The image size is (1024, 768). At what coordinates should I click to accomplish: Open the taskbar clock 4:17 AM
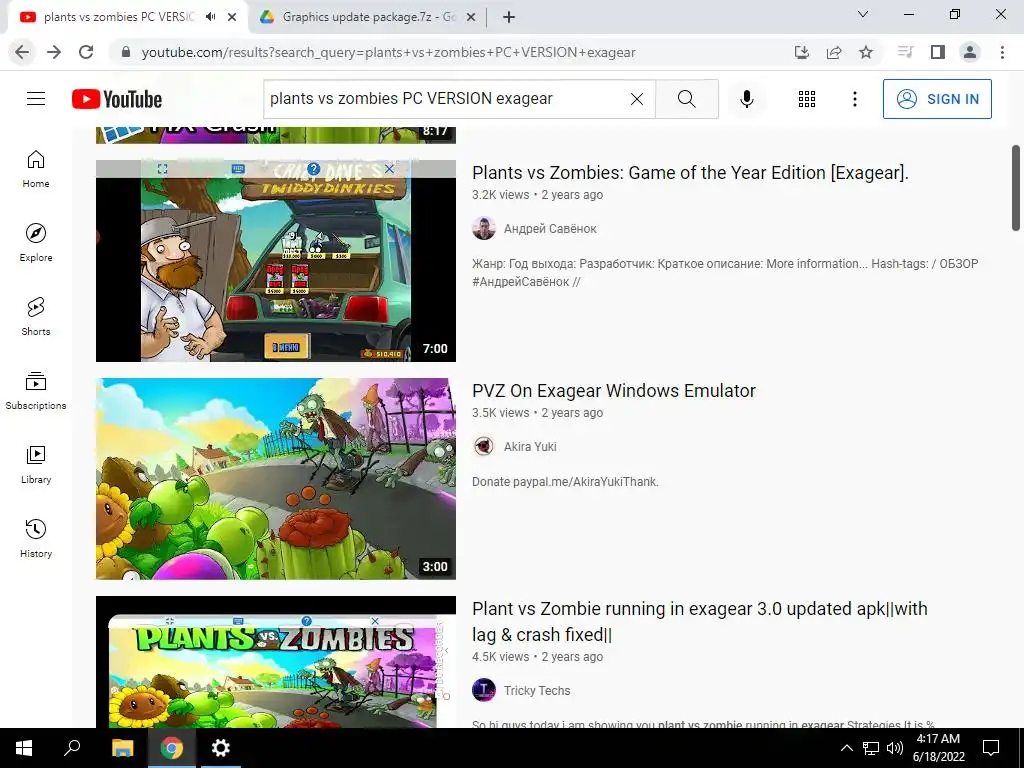pos(938,748)
